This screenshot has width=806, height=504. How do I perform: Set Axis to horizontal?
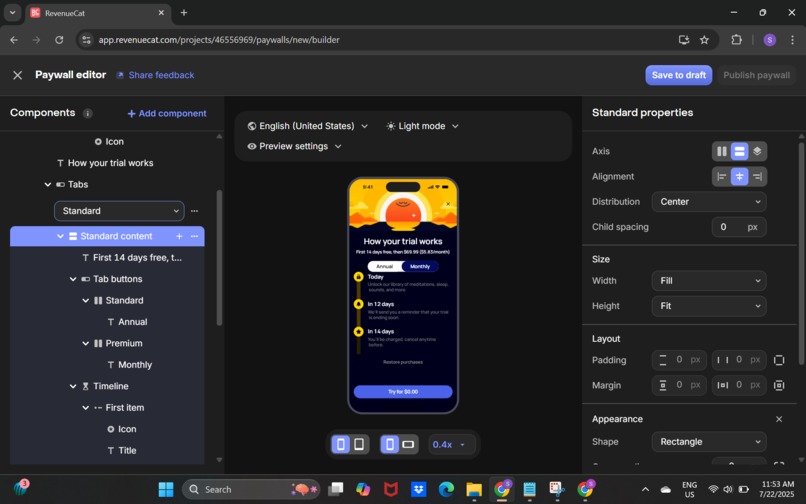pos(722,151)
